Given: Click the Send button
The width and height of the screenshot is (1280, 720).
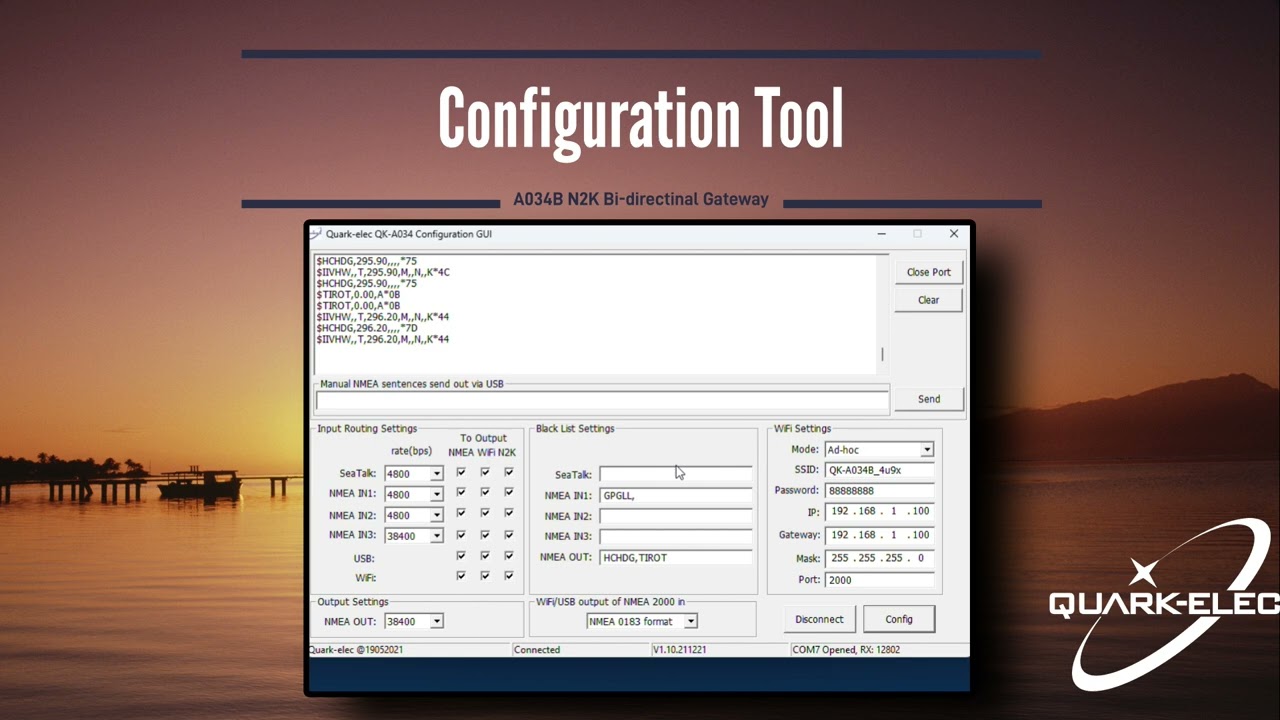Looking at the screenshot, I should click(929, 399).
